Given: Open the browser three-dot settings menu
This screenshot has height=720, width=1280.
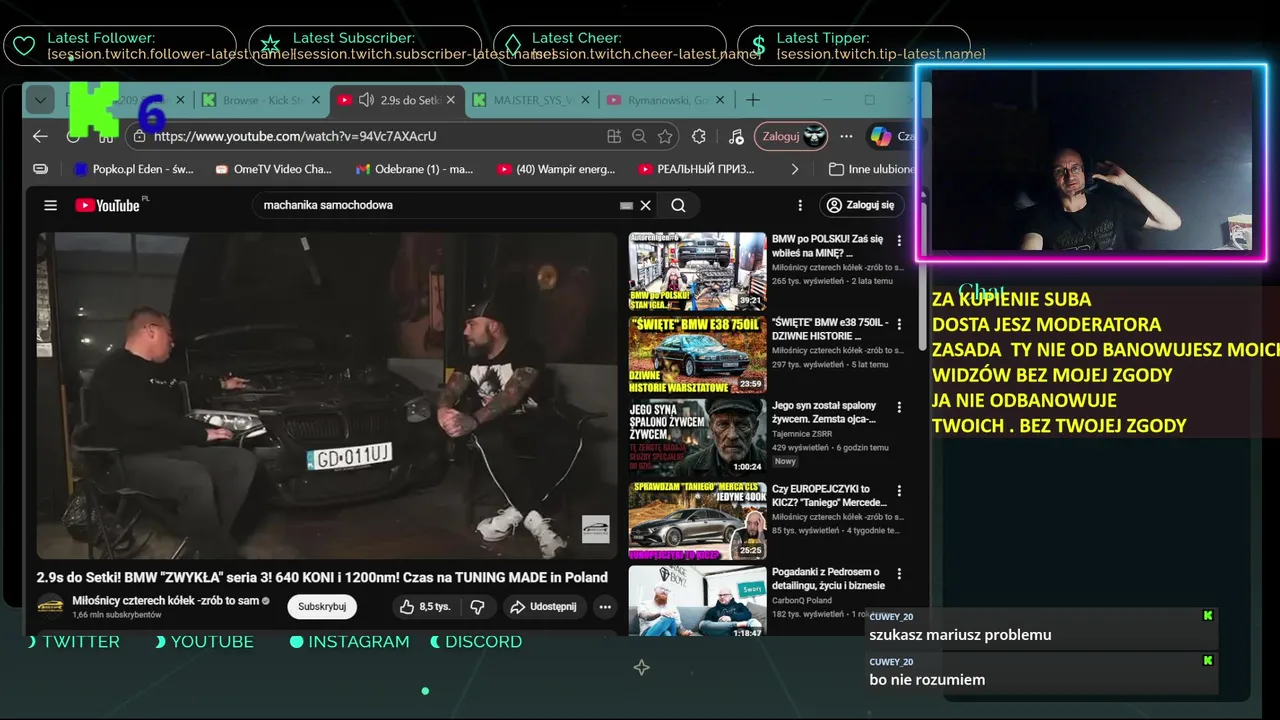Looking at the screenshot, I should pos(847,136).
